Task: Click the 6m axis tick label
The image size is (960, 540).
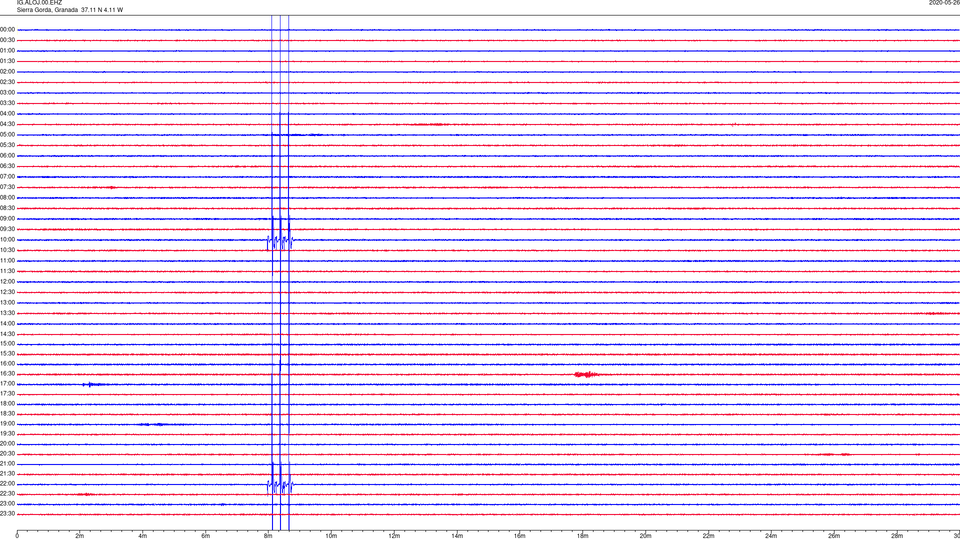Action: point(206,536)
